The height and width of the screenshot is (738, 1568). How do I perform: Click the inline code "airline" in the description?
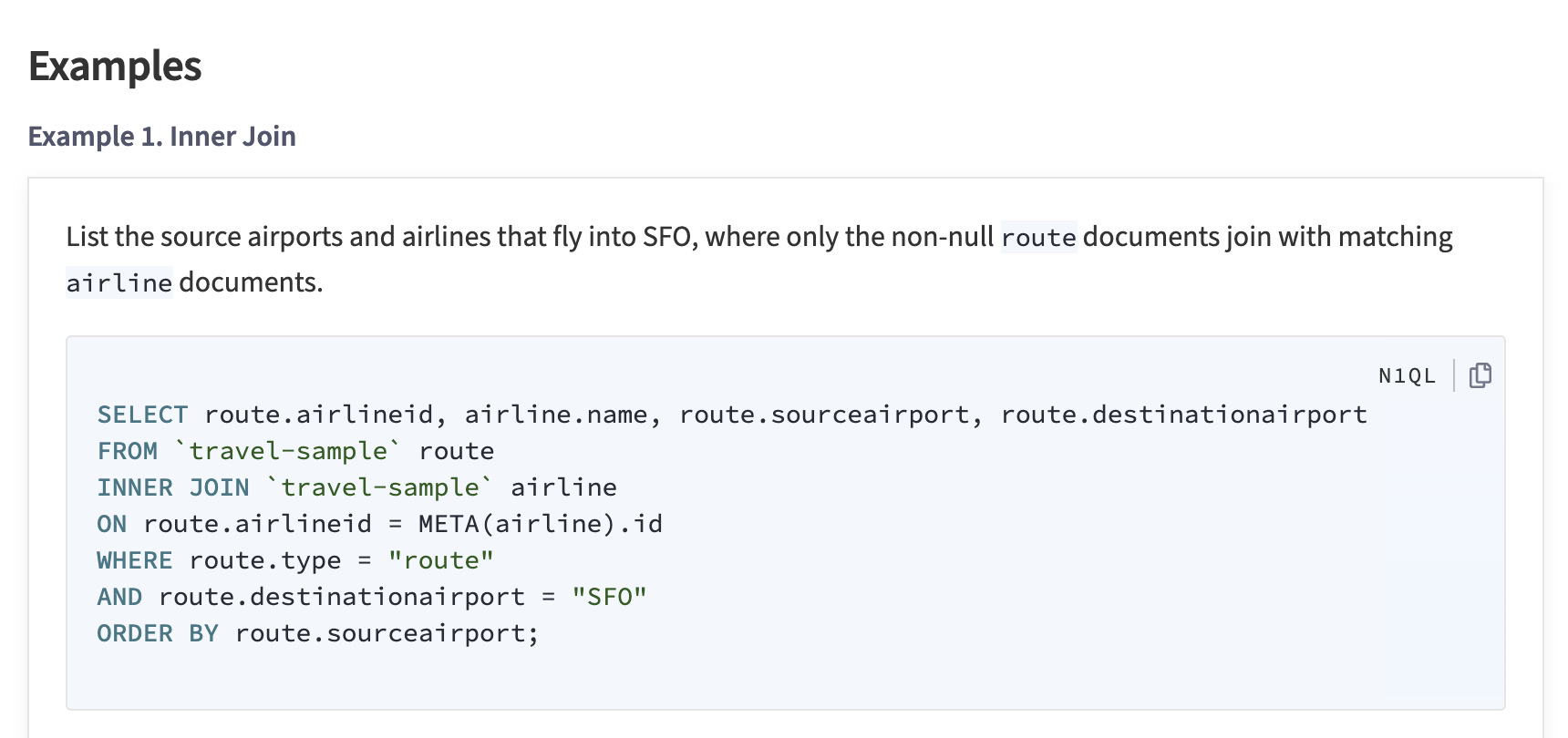117,282
